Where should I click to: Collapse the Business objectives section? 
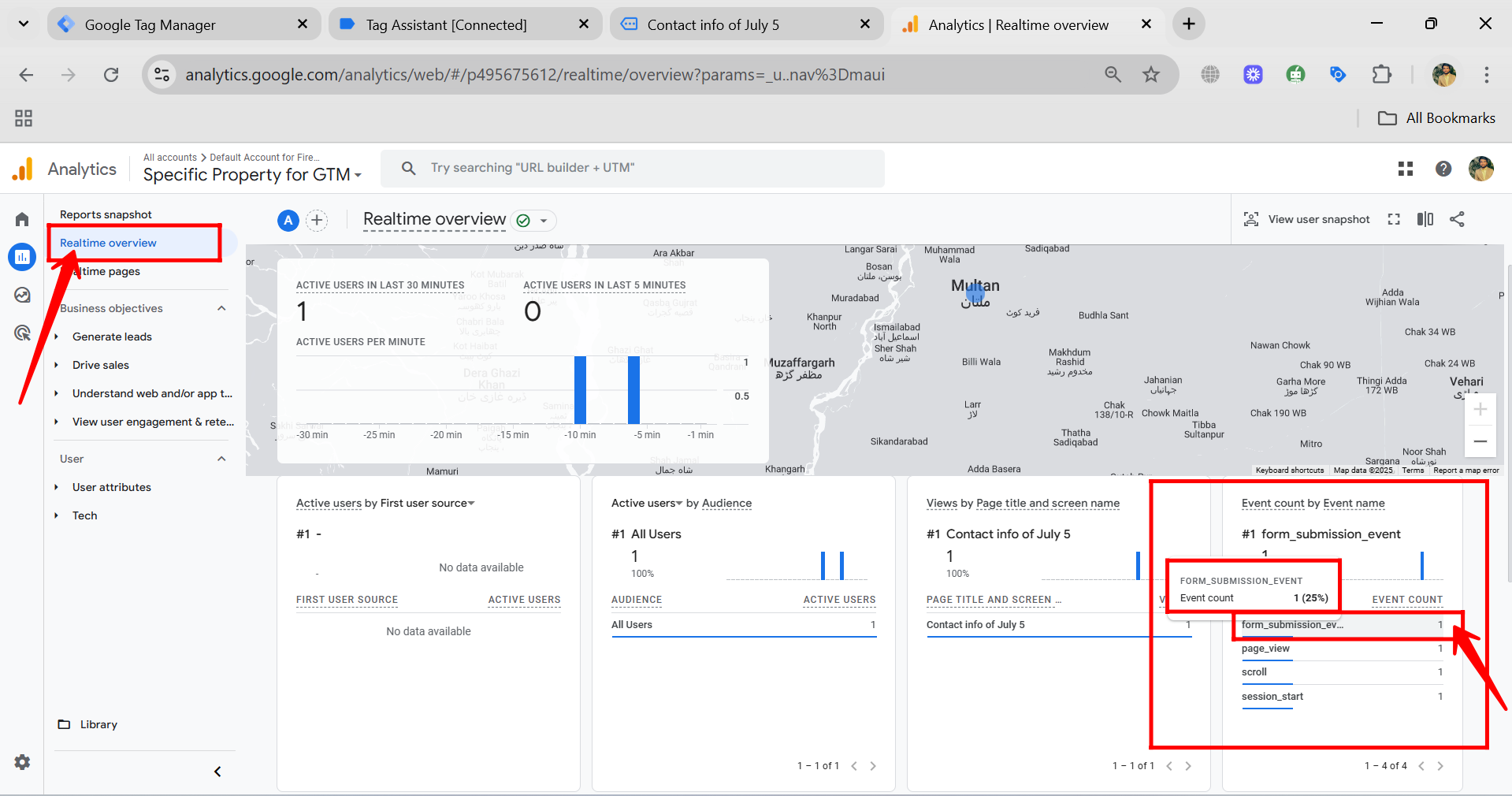pos(221,308)
